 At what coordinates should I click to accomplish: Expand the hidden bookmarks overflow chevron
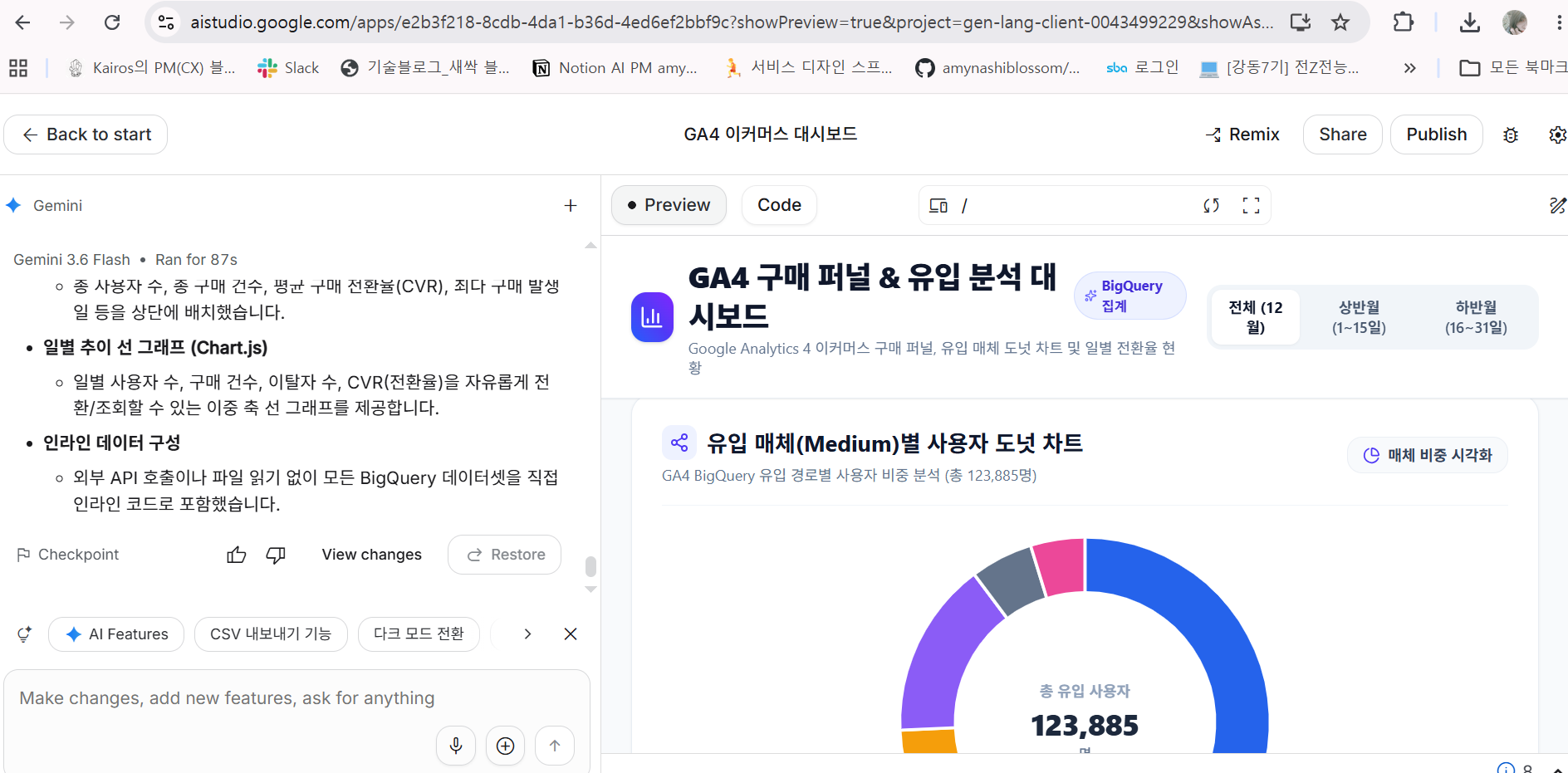coord(1409,68)
